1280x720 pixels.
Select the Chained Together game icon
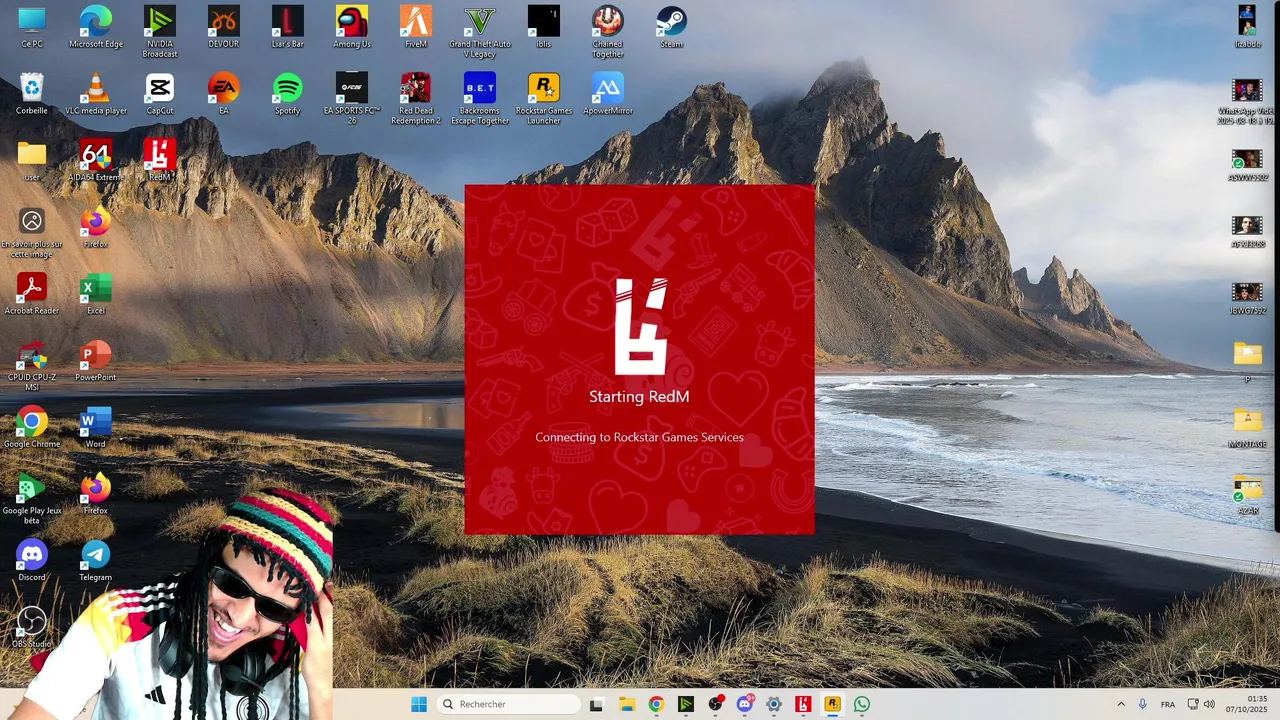(x=608, y=32)
